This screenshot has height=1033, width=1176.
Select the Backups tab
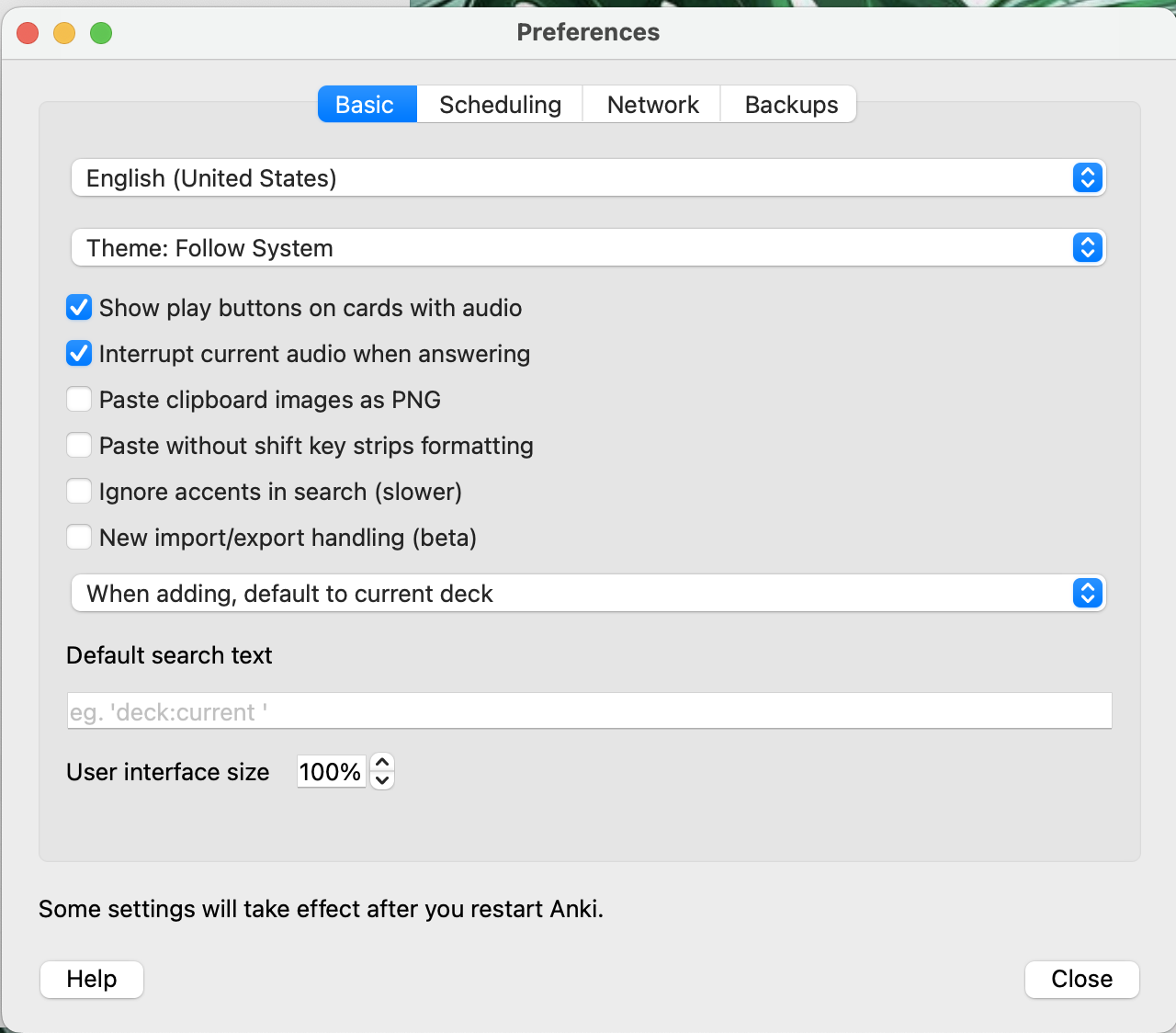pos(790,105)
